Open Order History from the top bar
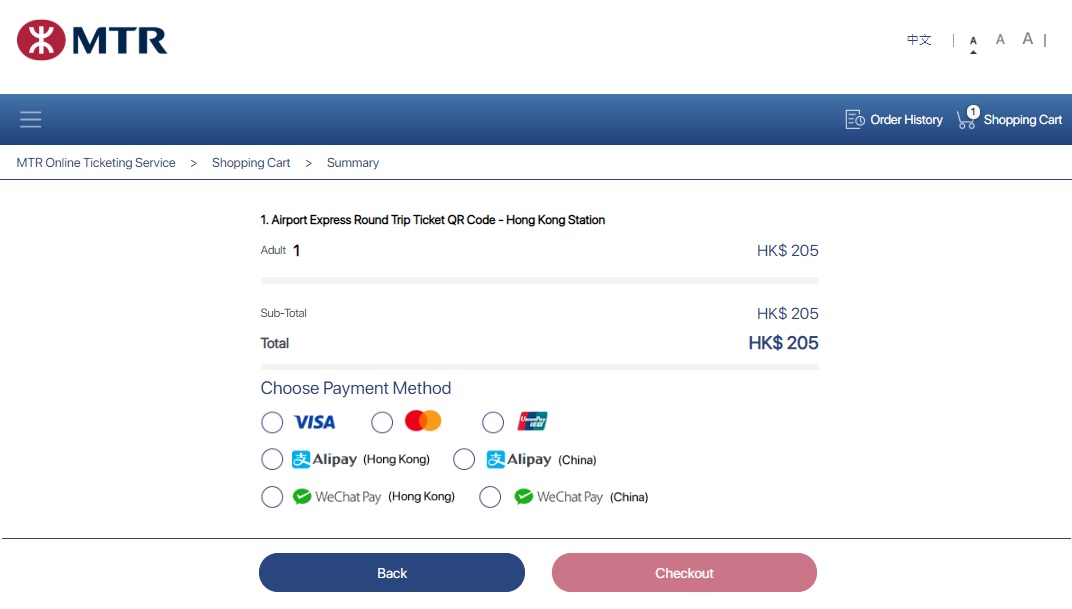 (893, 119)
